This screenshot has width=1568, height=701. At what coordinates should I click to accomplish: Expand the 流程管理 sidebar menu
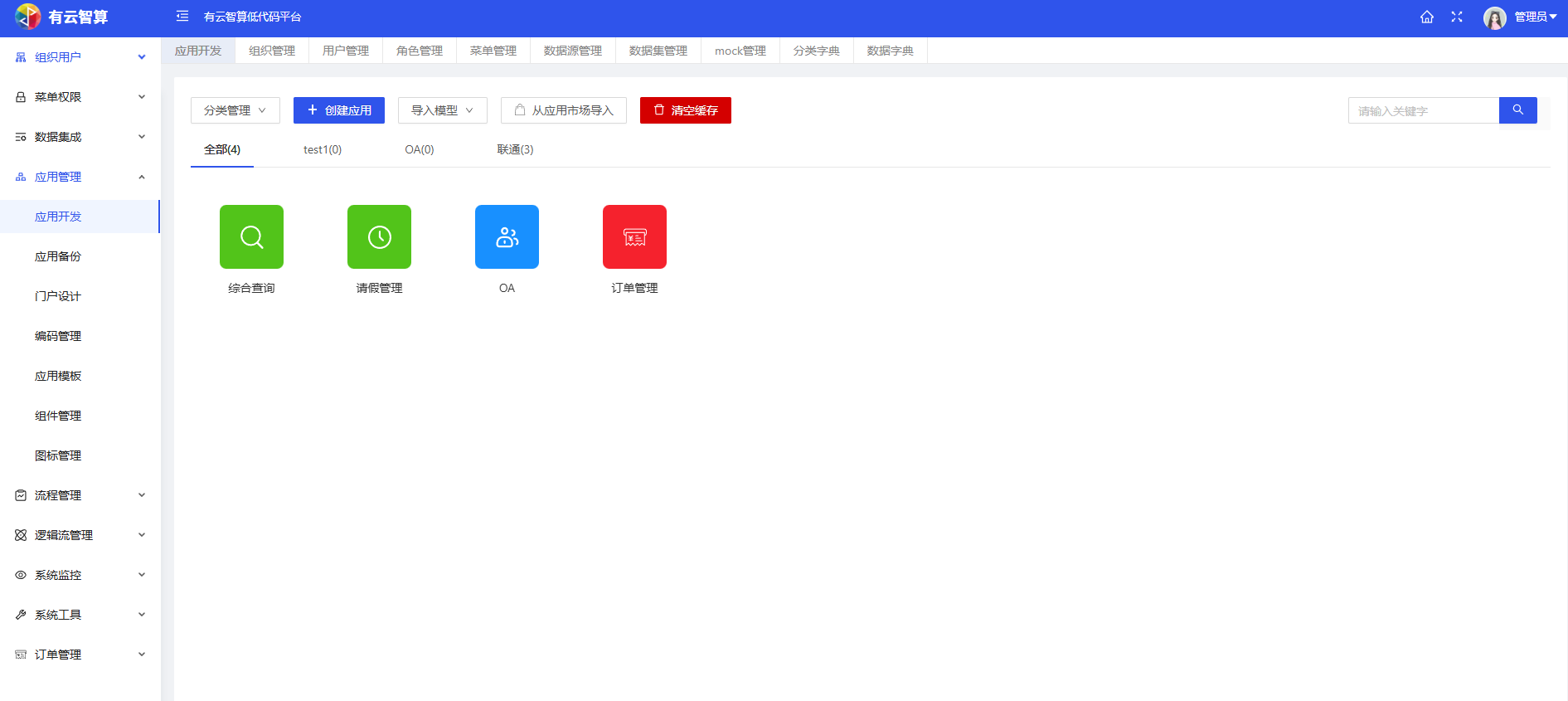point(80,495)
